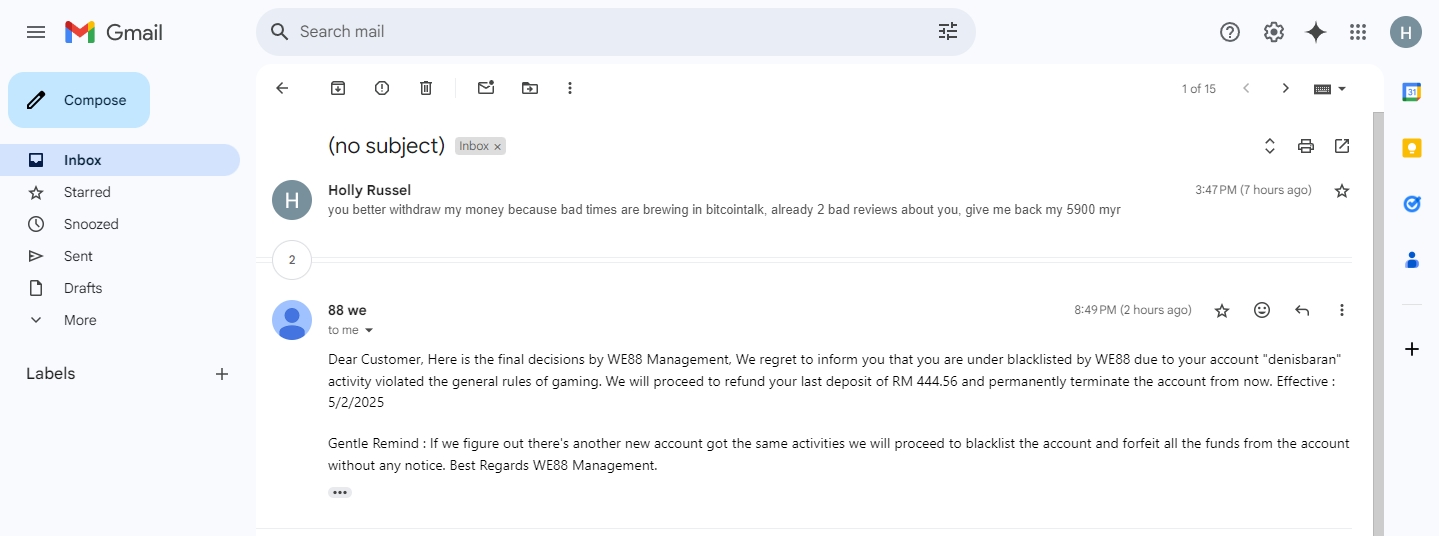Open the Move to folder icon
Image resolution: width=1439 pixels, height=536 pixels.
point(530,88)
